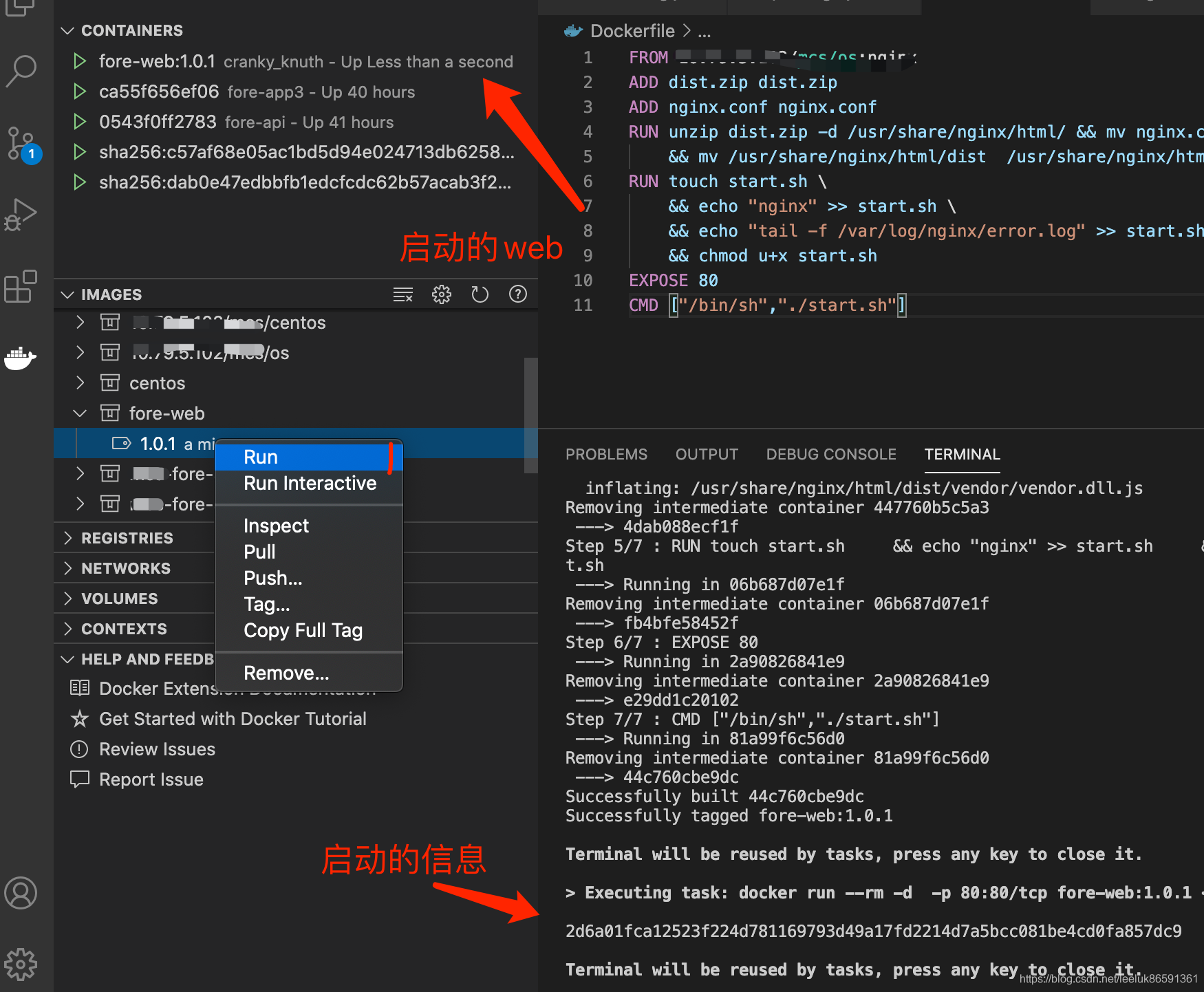Switch to the PROBLEMS tab
The width and height of the screenshot is (1204, 992).
point(606,454)
